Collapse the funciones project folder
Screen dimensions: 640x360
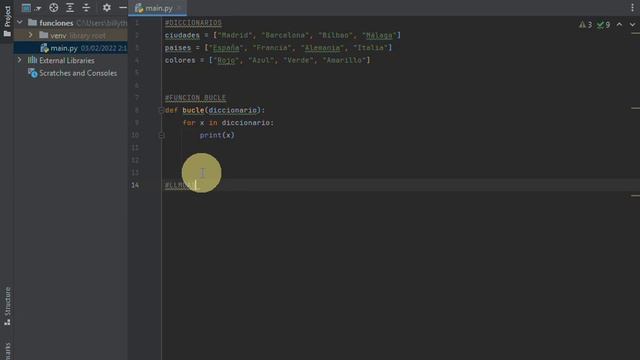point(20,22)
